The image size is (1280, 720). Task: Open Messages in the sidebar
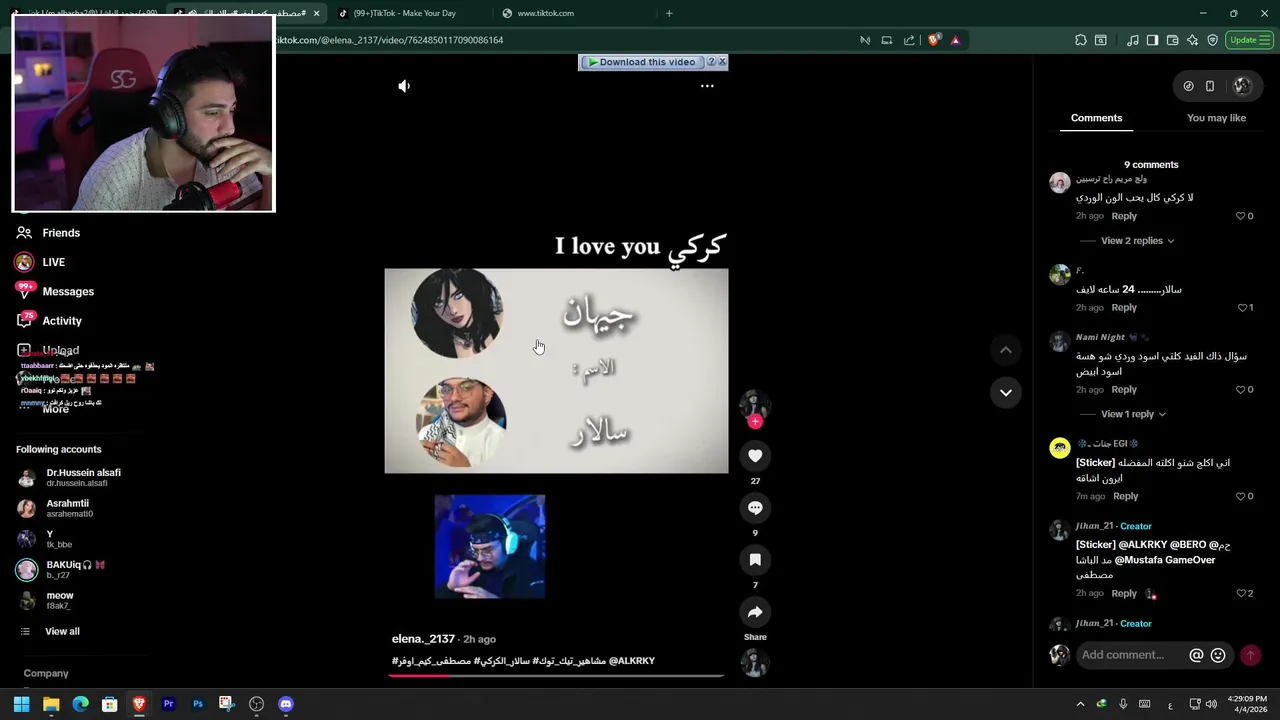coord(68,292)
